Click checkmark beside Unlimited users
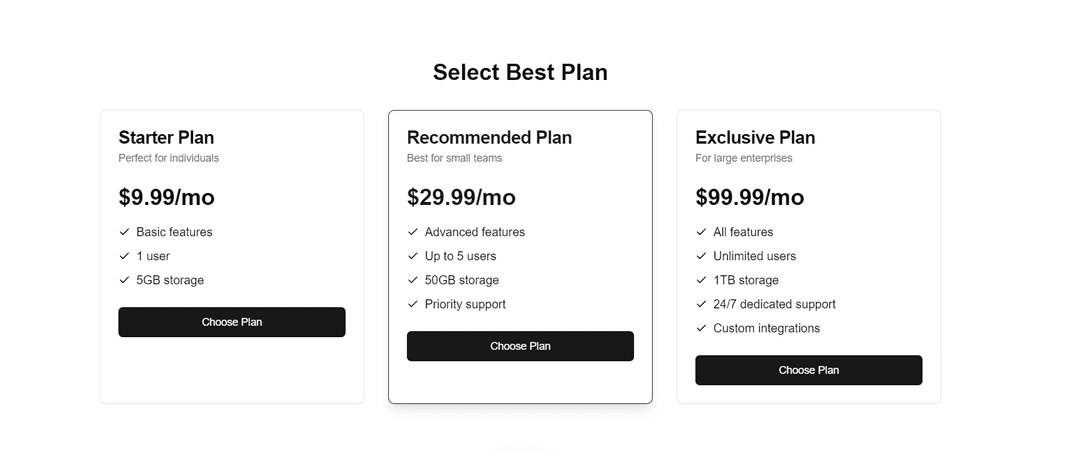 tap(701, 256)
